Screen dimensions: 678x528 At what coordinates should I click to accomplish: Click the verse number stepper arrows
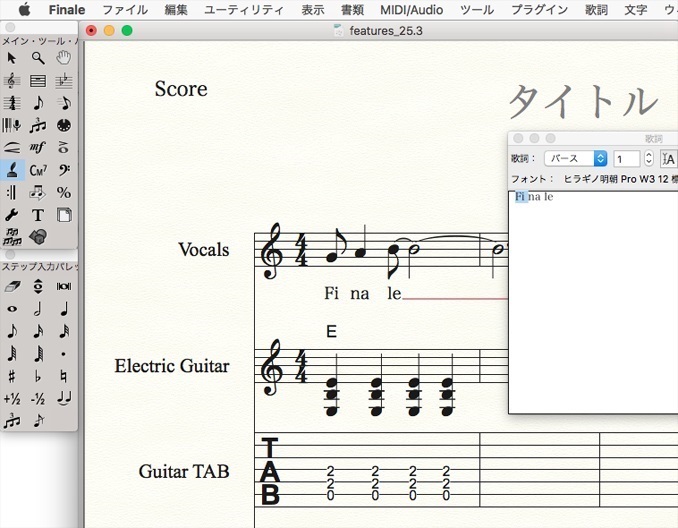click(x=649, y=159)
